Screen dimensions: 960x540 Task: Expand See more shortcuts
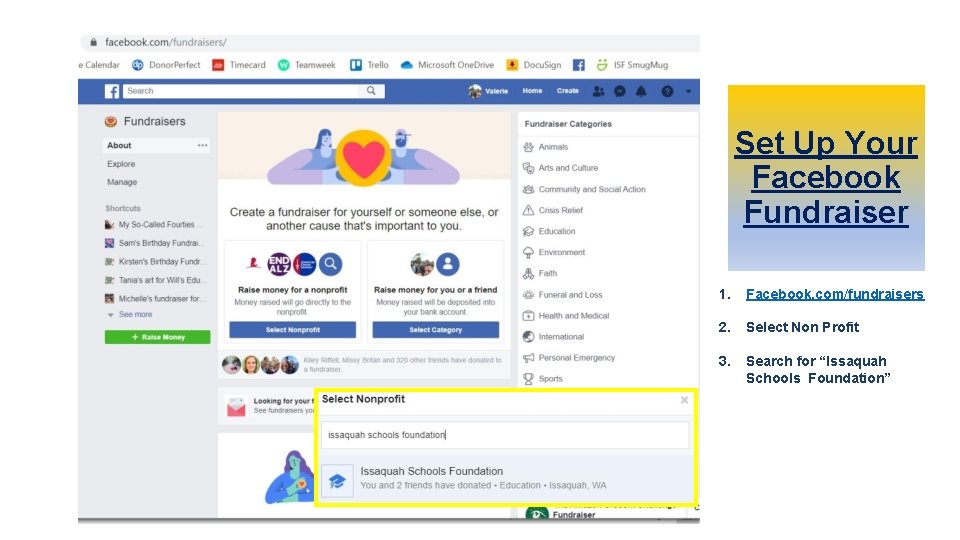click(x=130, y=314)
